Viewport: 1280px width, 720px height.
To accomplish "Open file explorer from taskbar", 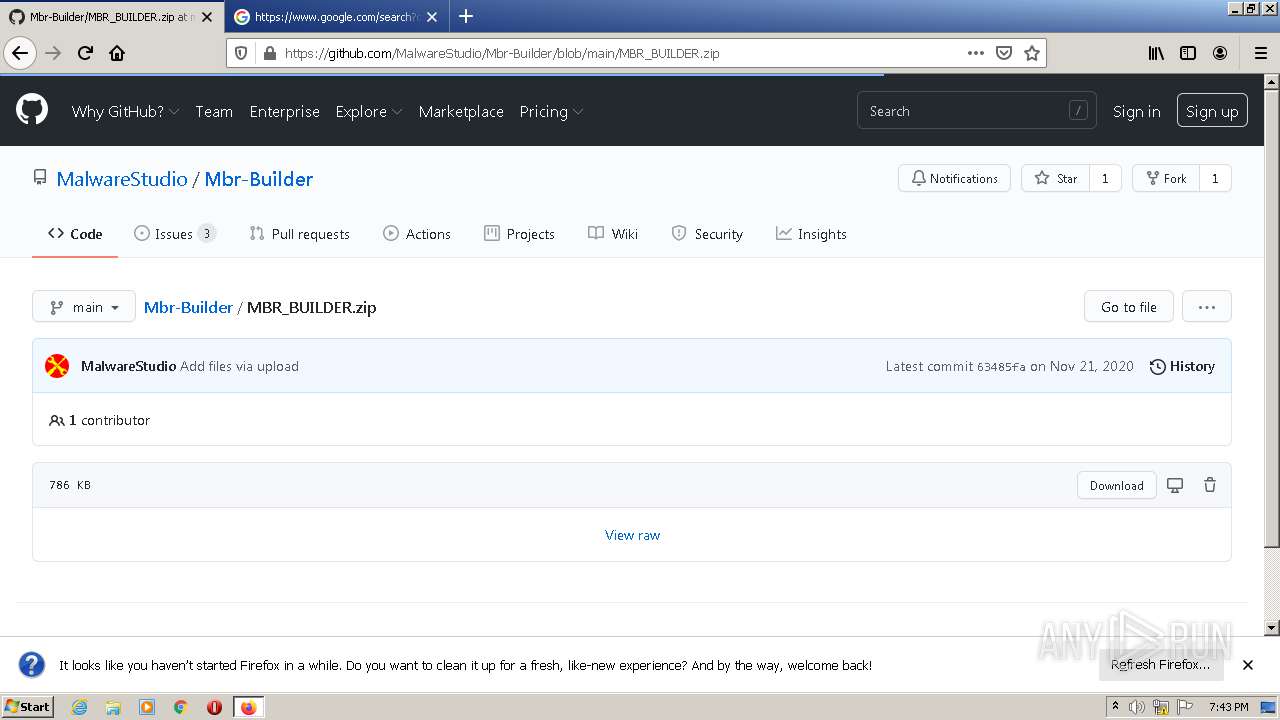I will 113,707.
